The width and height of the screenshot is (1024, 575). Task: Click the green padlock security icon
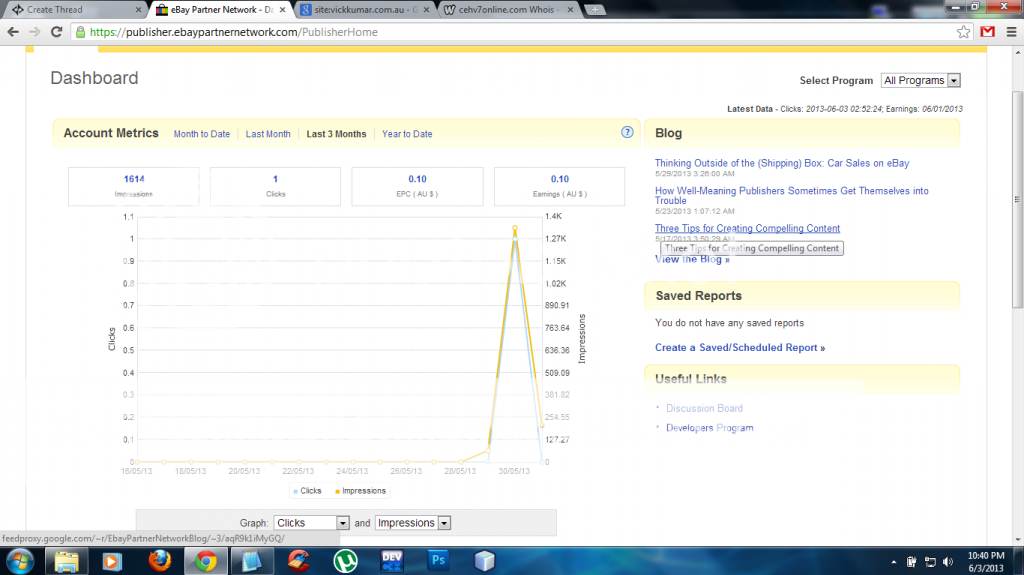click(80, 32)
